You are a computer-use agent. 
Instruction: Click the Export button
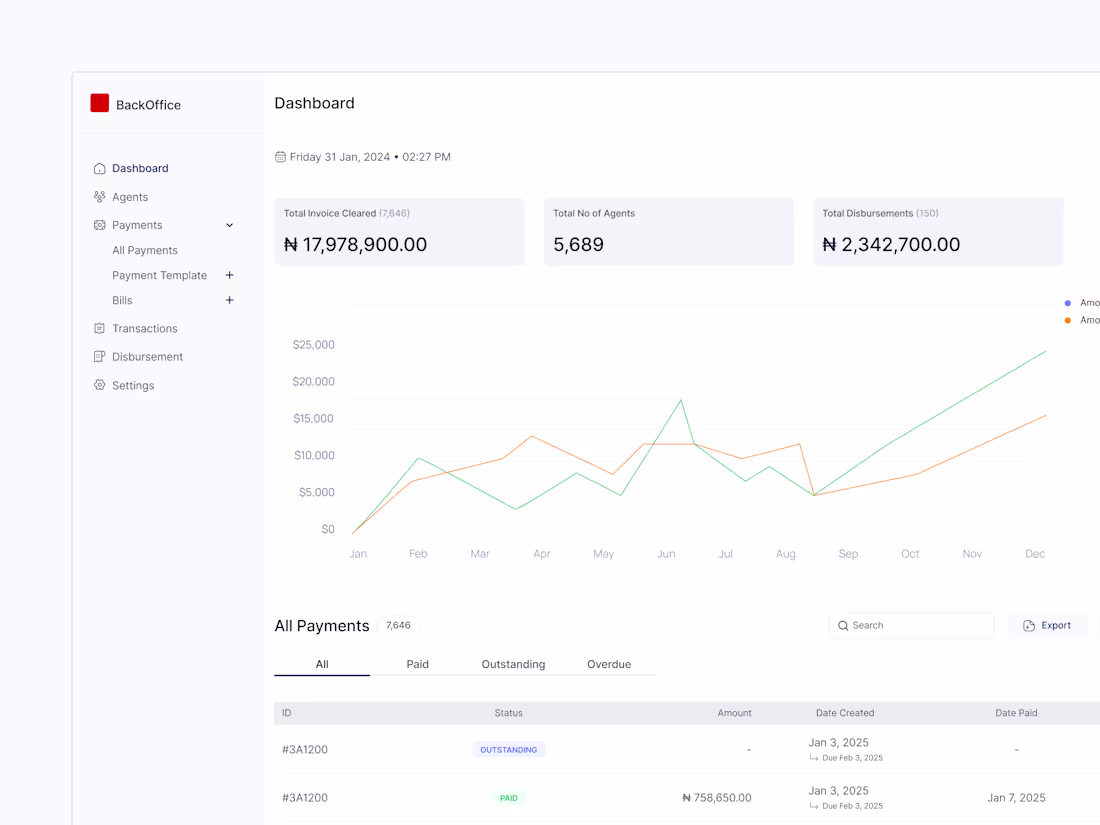[1047, 625]
